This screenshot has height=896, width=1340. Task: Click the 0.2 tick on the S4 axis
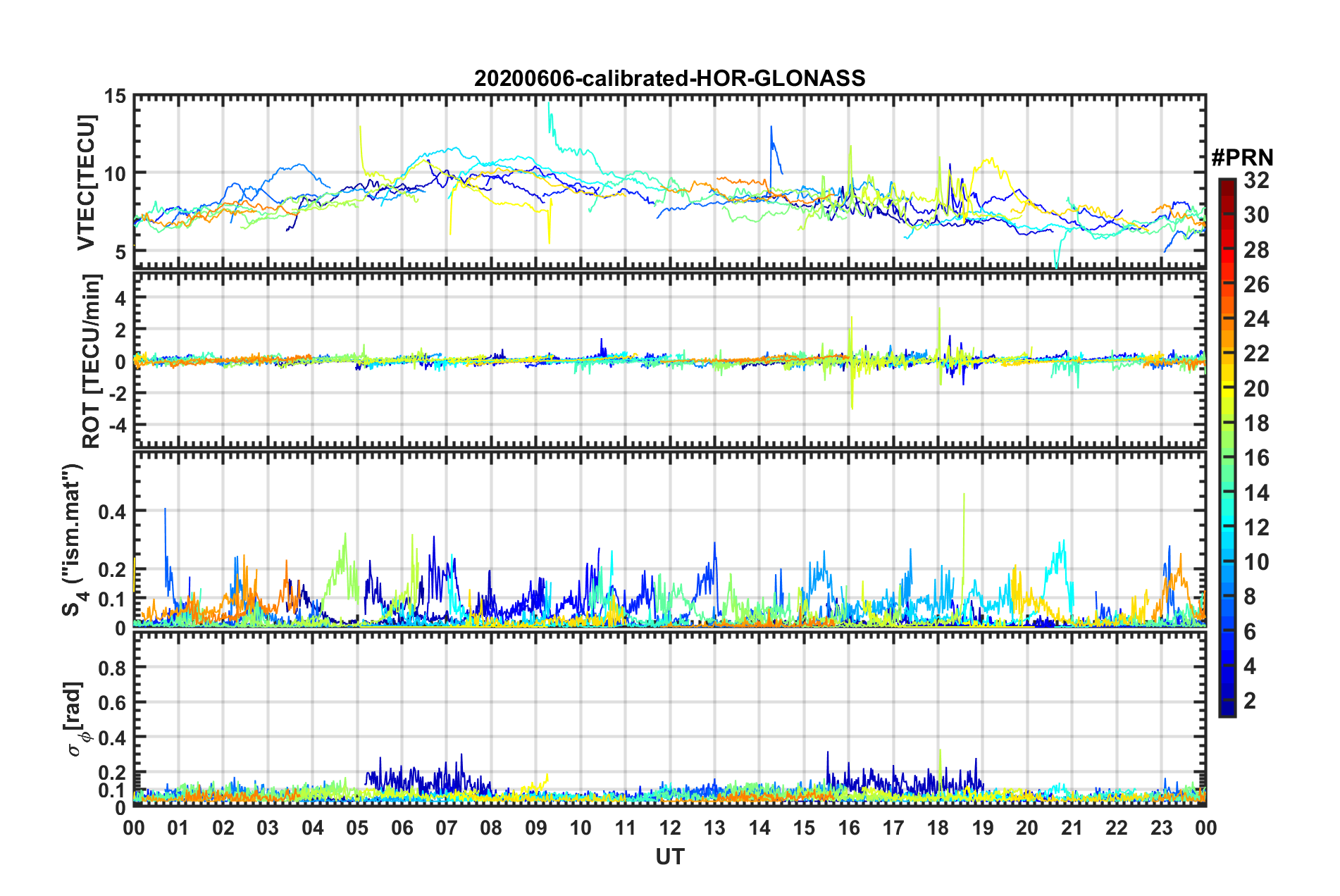pos(112,570)
